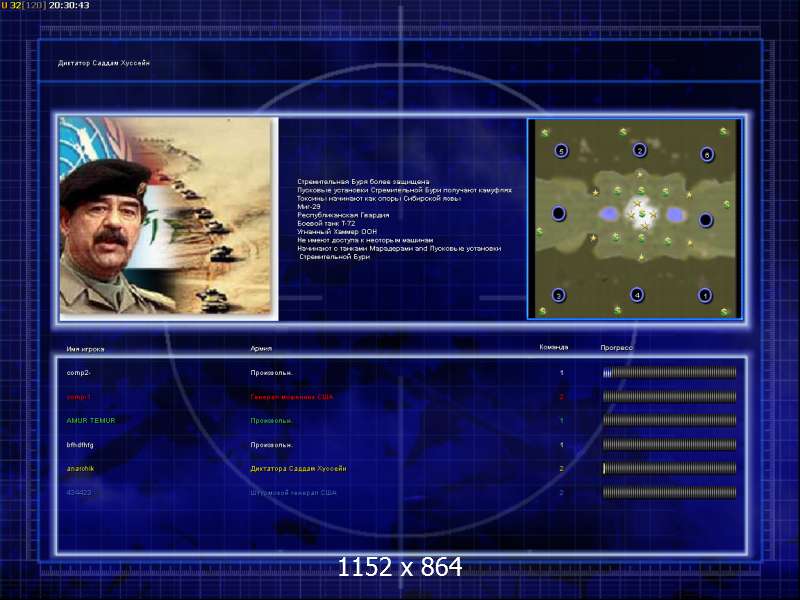The width and height of the screenshot is (800, 600).
Task: Click the army 'Произвольн.' in the comp2 row
Action: point(271,373)
